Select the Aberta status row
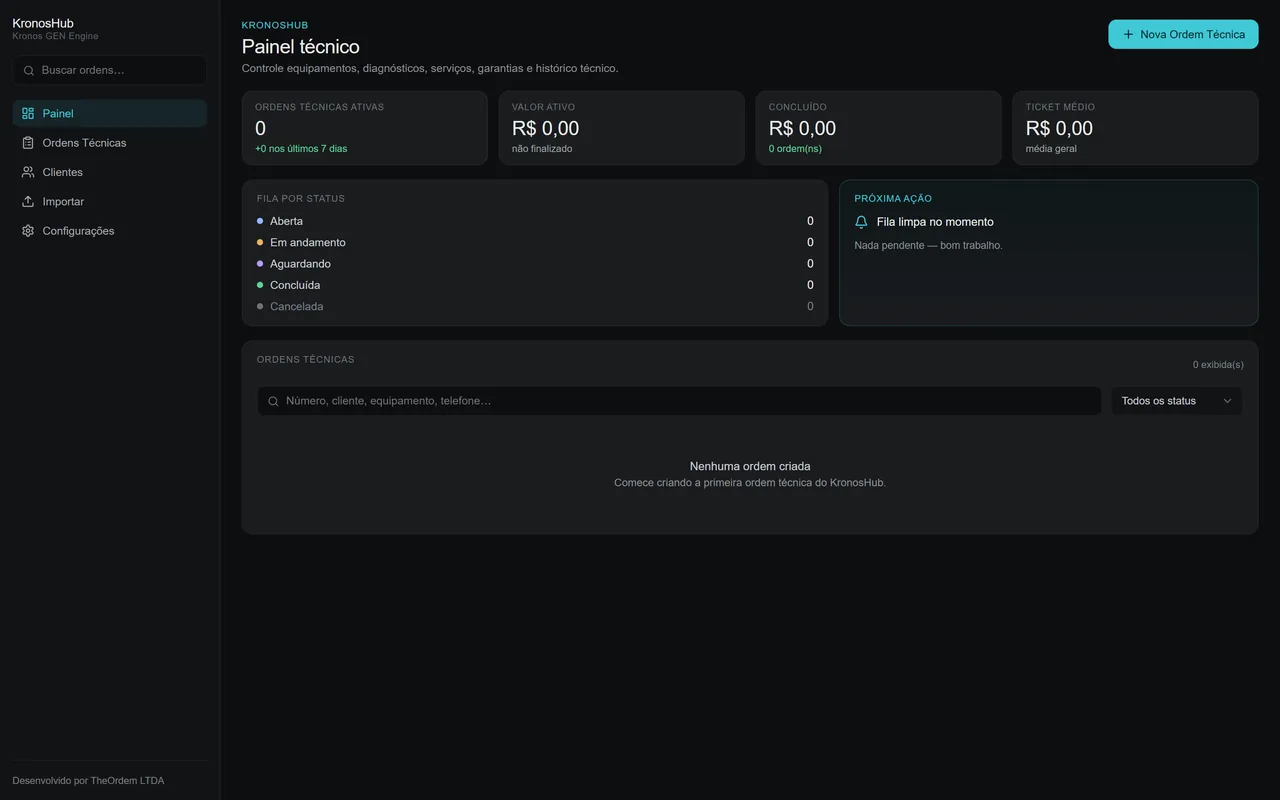Screen dimensions: 1280x800 tap(535, 221)
